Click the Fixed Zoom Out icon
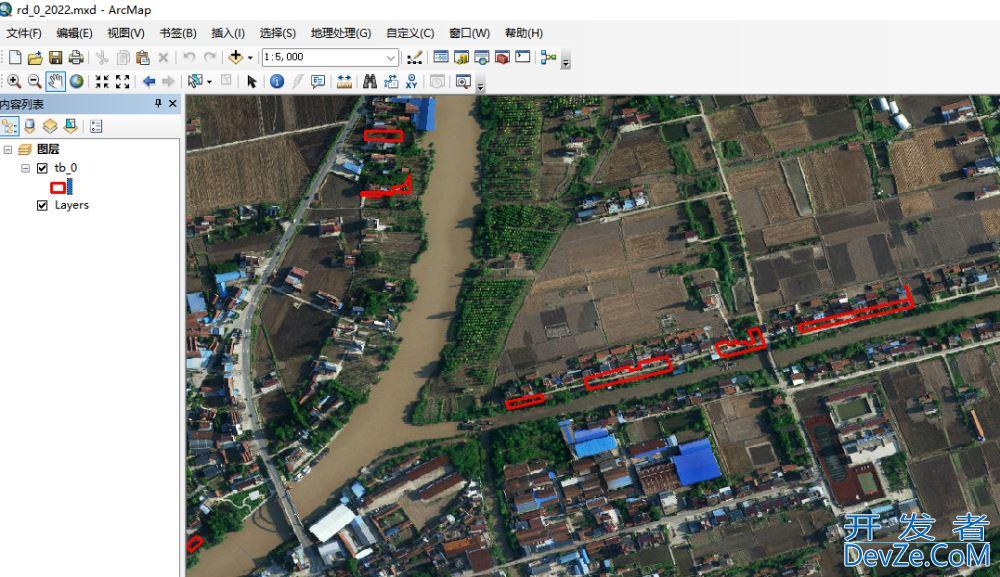Image resolution: width=1000 pixels, height=577 pixels. point(122,82)
